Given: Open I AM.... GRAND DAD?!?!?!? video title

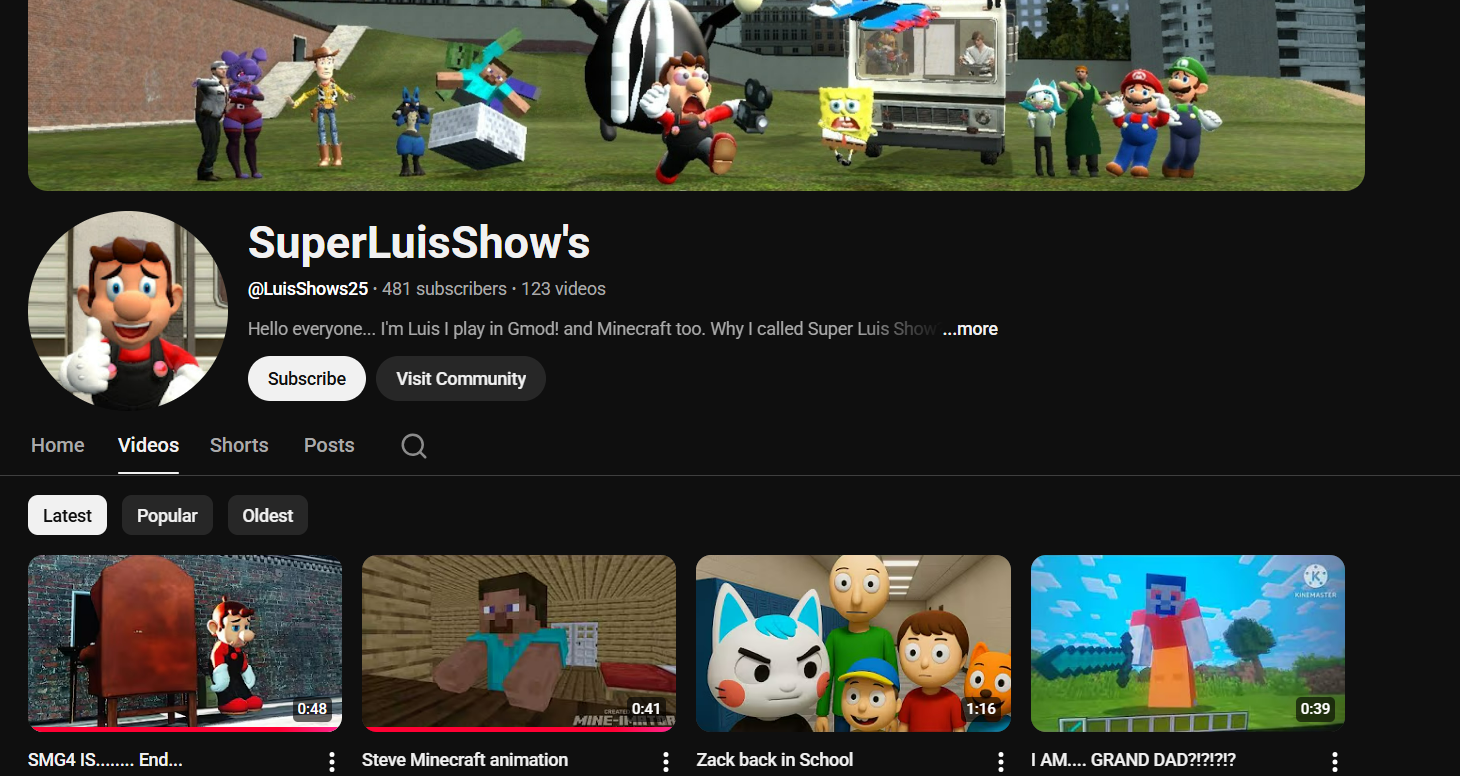Looking at the screenshot, I should 1133,760.
